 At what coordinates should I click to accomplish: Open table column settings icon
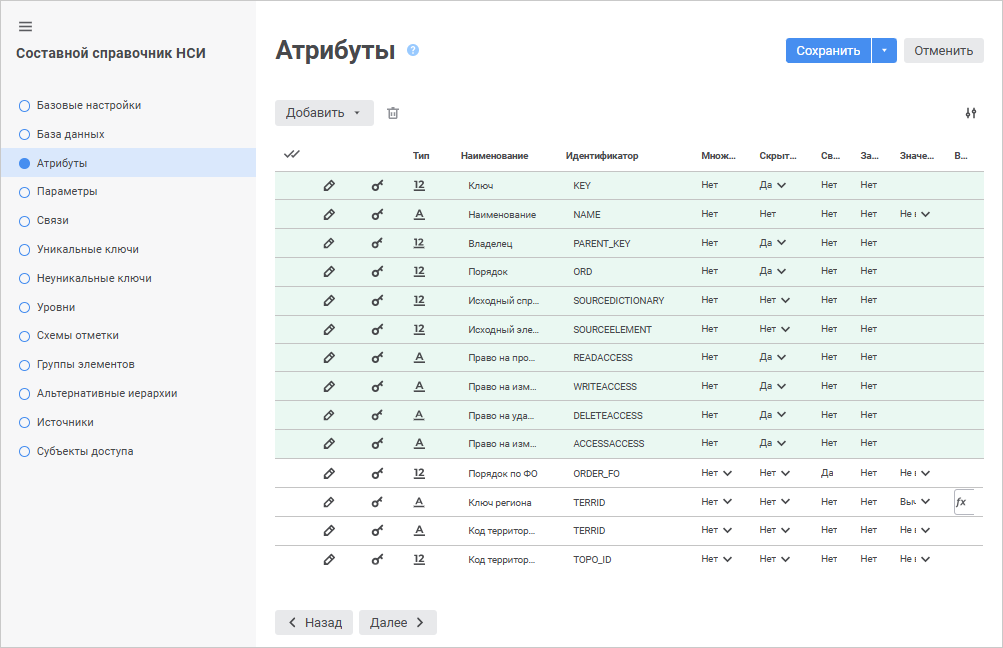coord(970,113)
